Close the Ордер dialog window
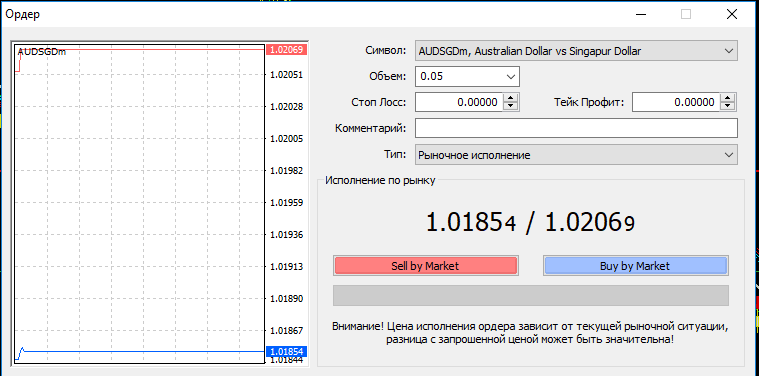Image resolution: width=759 pixels, height=376 pixels. click(x=732, y=15)
